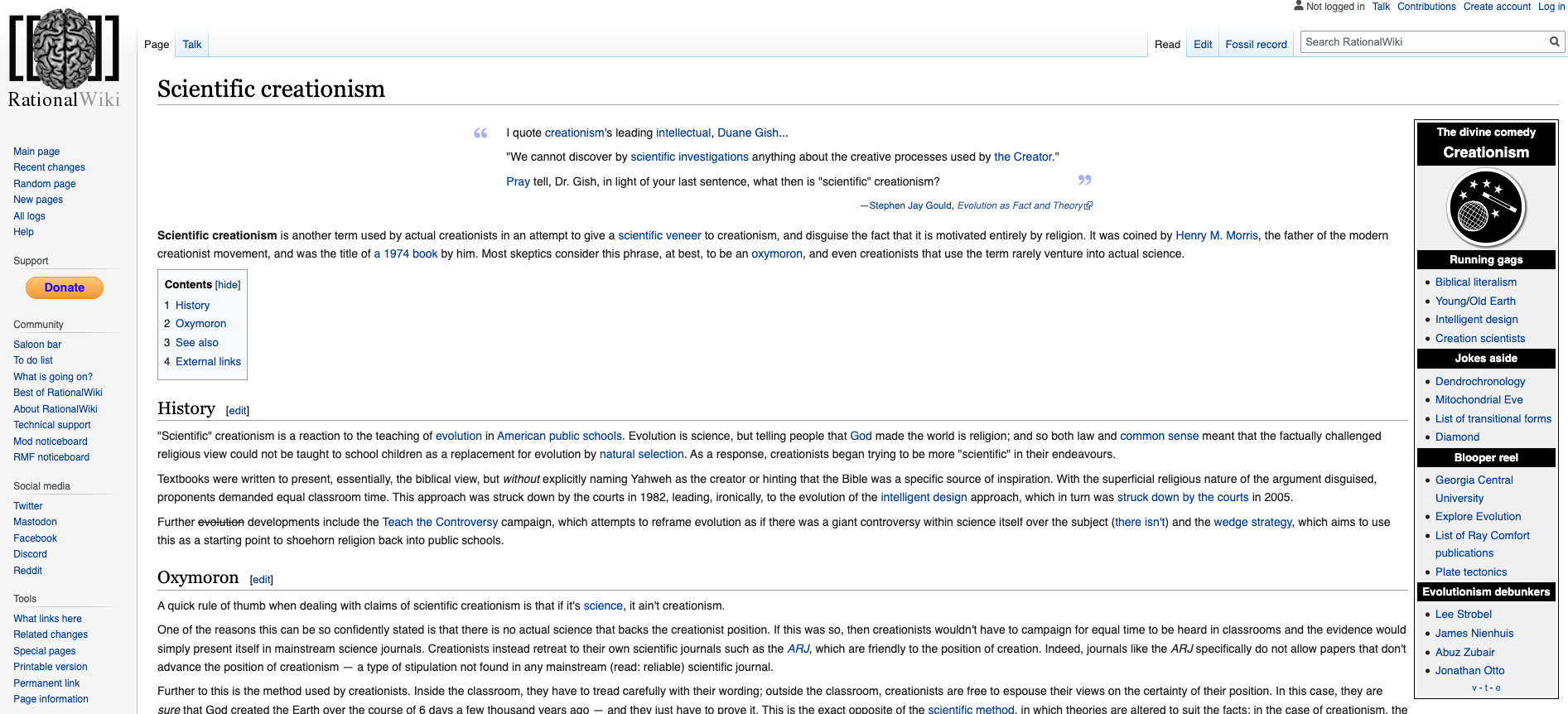Jump to Oxymoron in Contents
Image resolution: width=1568 pixels, height=714 pixels.
pos(200,324)
